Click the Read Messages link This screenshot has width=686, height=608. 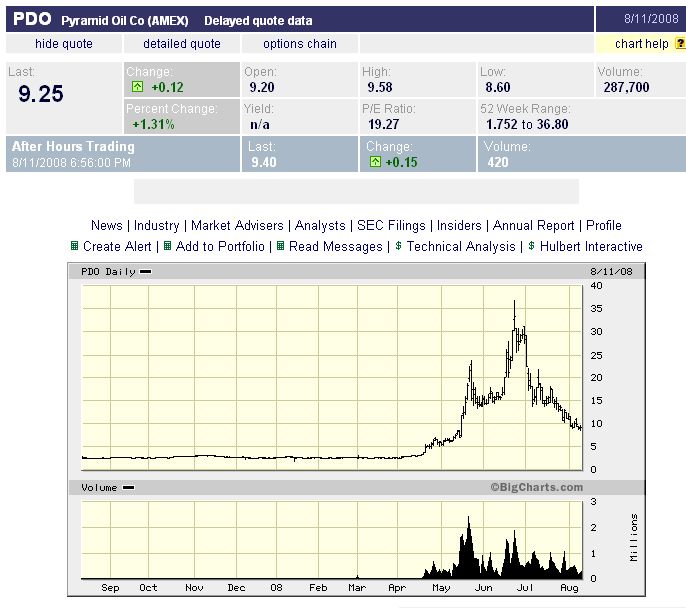click(336, 247)
